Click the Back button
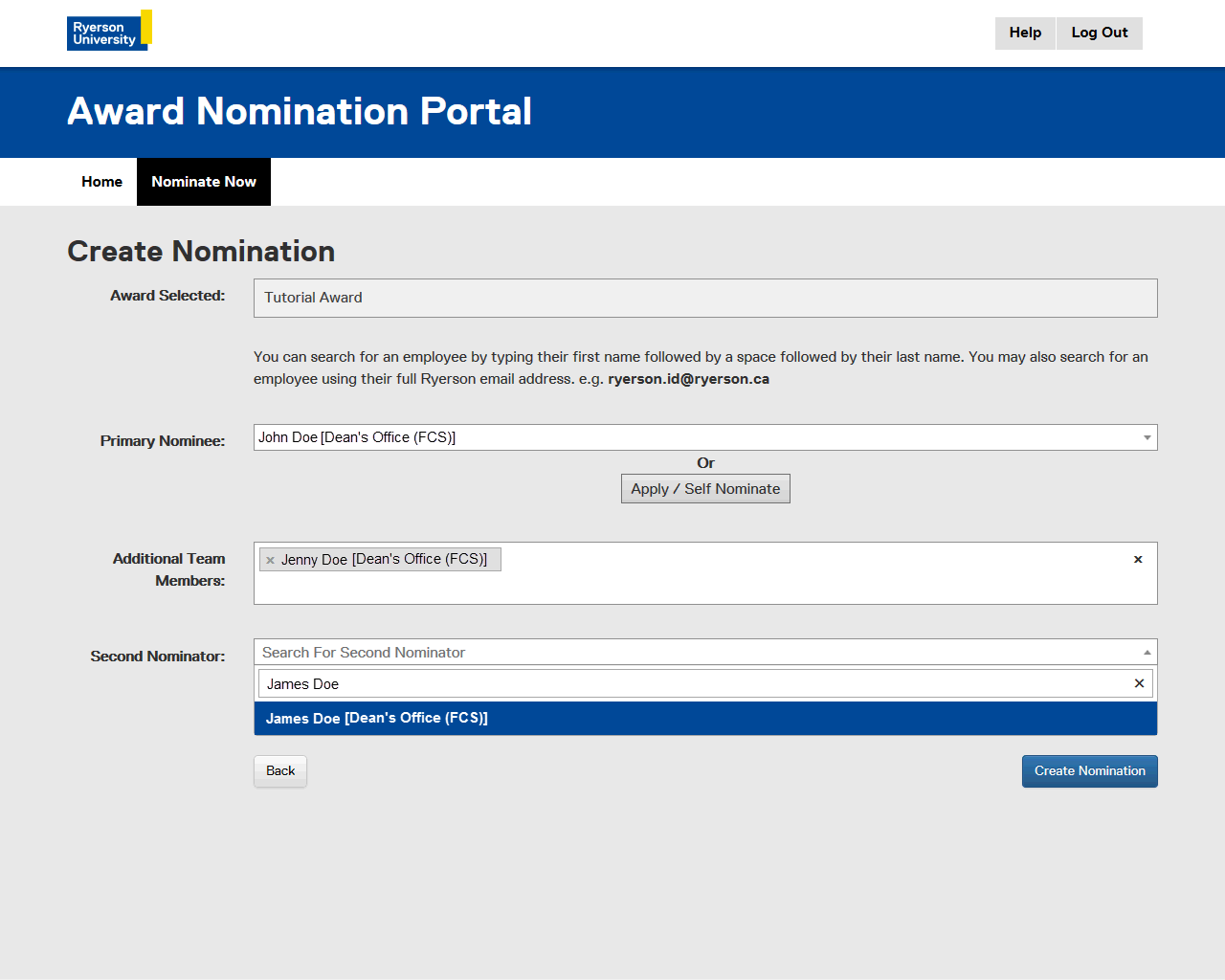 click(280, 771)
